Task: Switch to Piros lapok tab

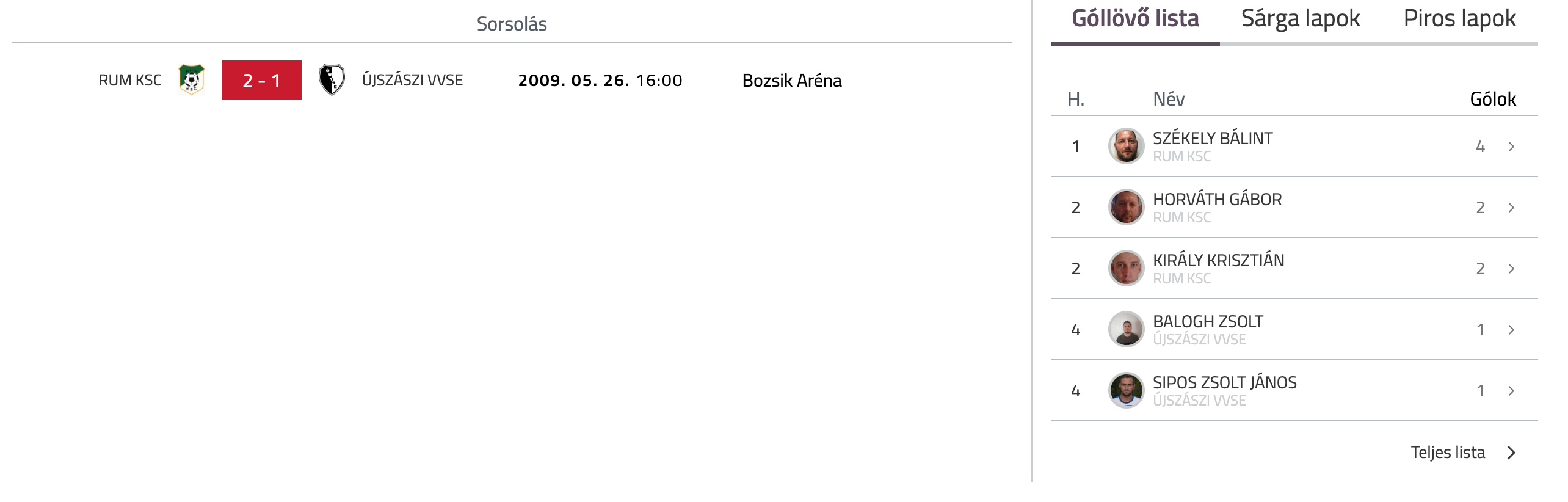Action: (1459, 19)
